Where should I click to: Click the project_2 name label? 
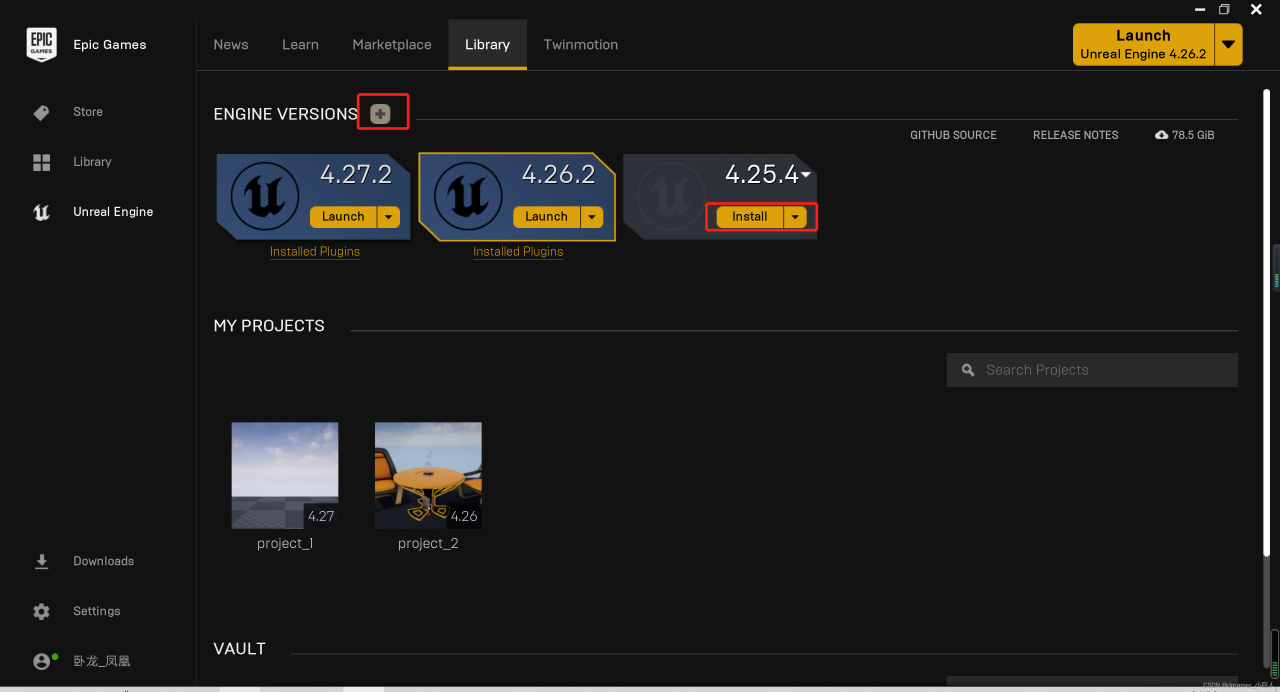428,543
